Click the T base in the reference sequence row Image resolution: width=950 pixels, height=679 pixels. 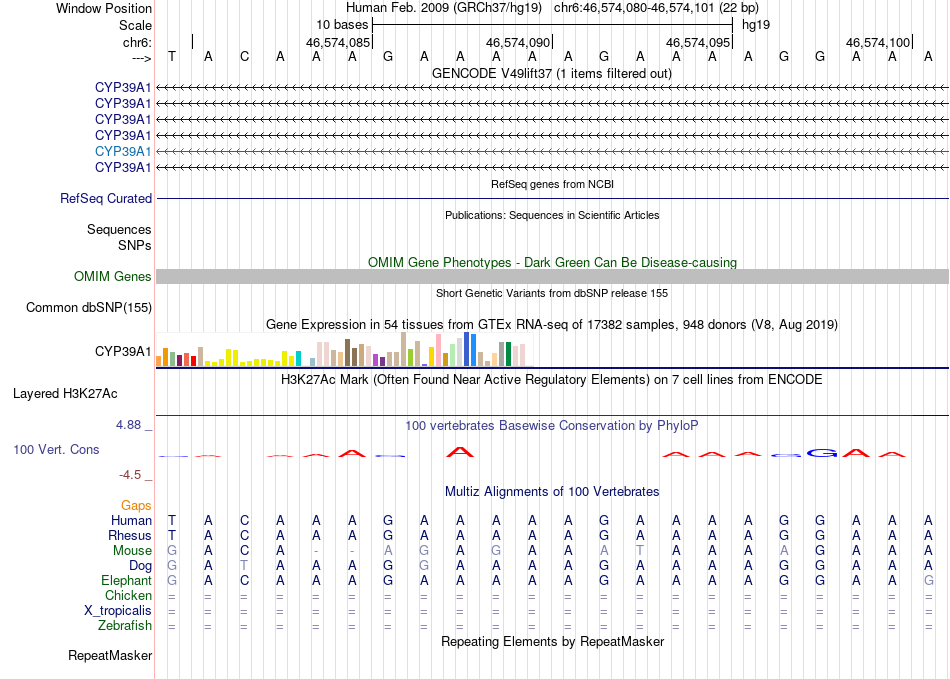172,56
